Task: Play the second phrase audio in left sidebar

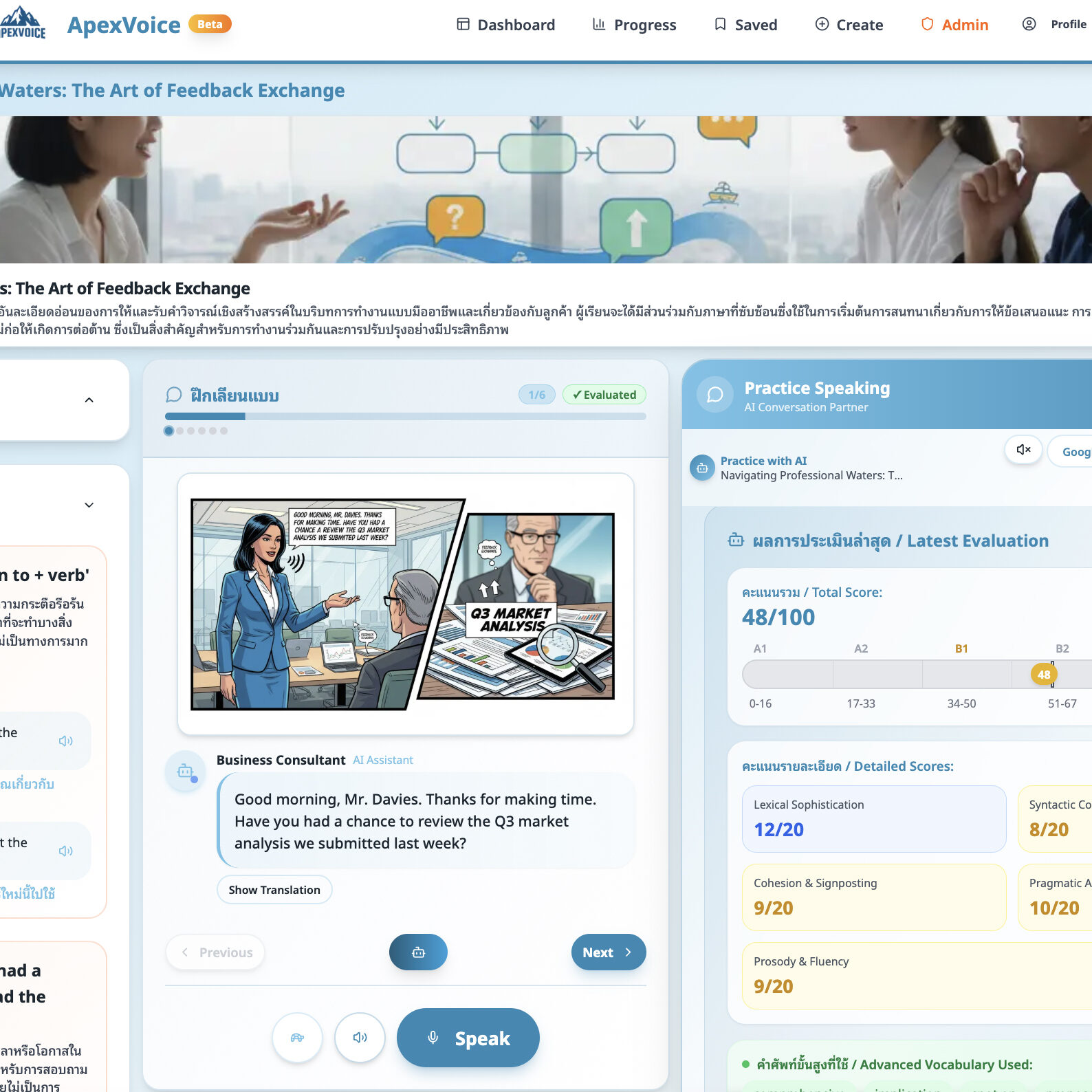Action: [65, 851]
